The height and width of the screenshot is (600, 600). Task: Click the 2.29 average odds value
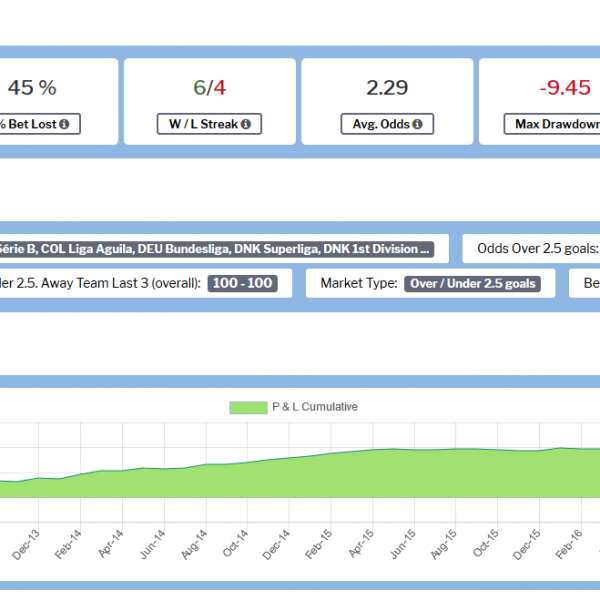click(x=387, y=88)
